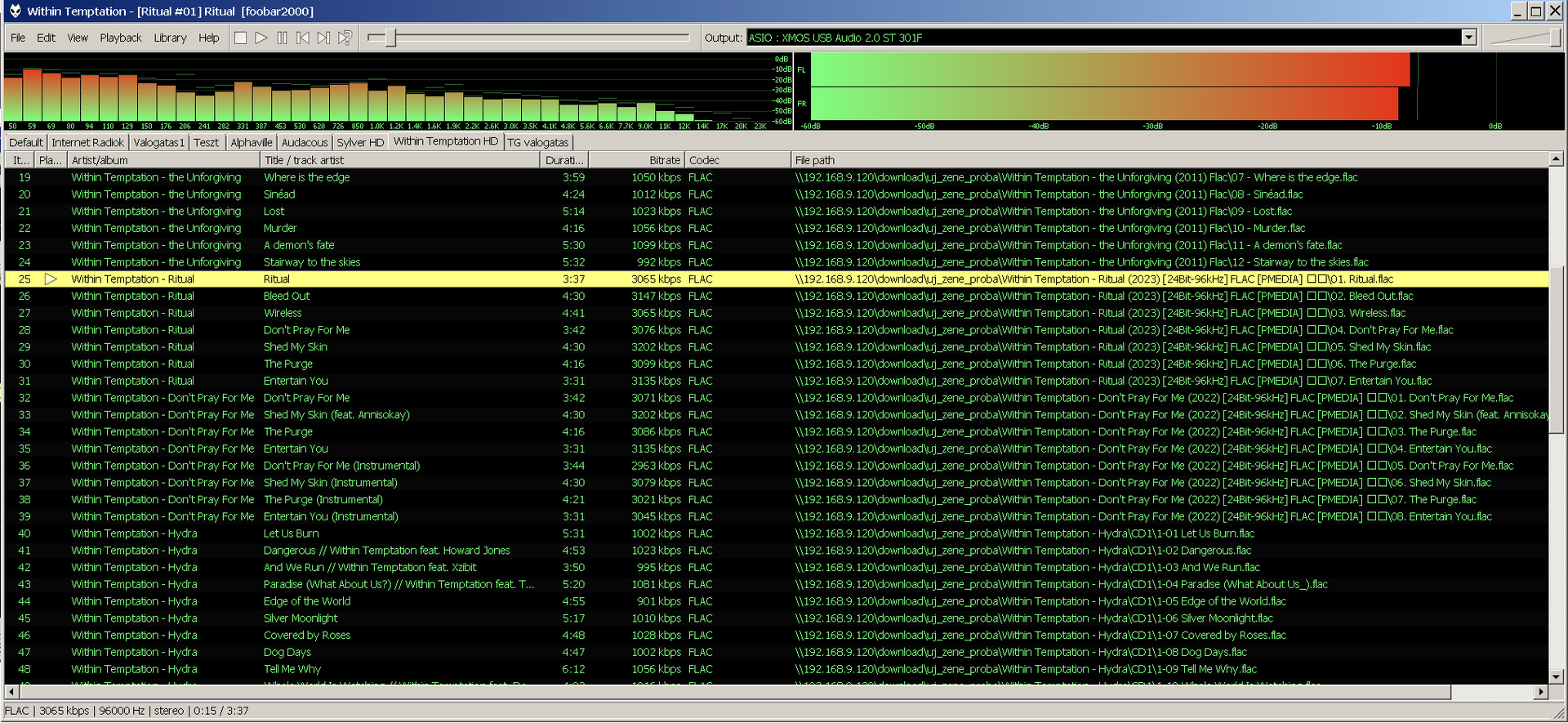
Task: Select 'Don't Pray For Me (Instrumental)' track
Action: coord(777,466)
